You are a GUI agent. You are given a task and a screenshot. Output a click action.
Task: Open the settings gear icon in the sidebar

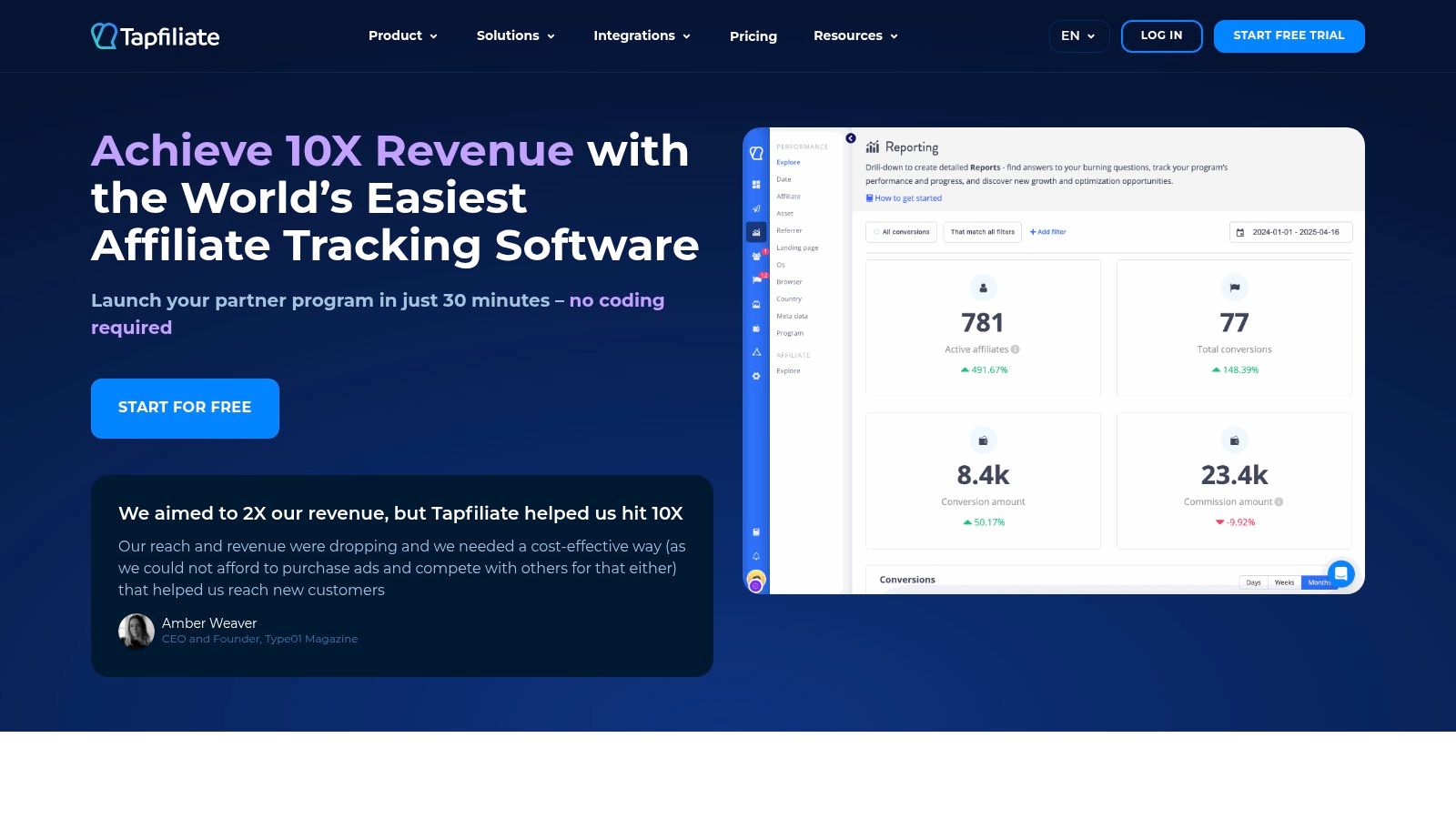pyautogui.click(x=756, y=376)
